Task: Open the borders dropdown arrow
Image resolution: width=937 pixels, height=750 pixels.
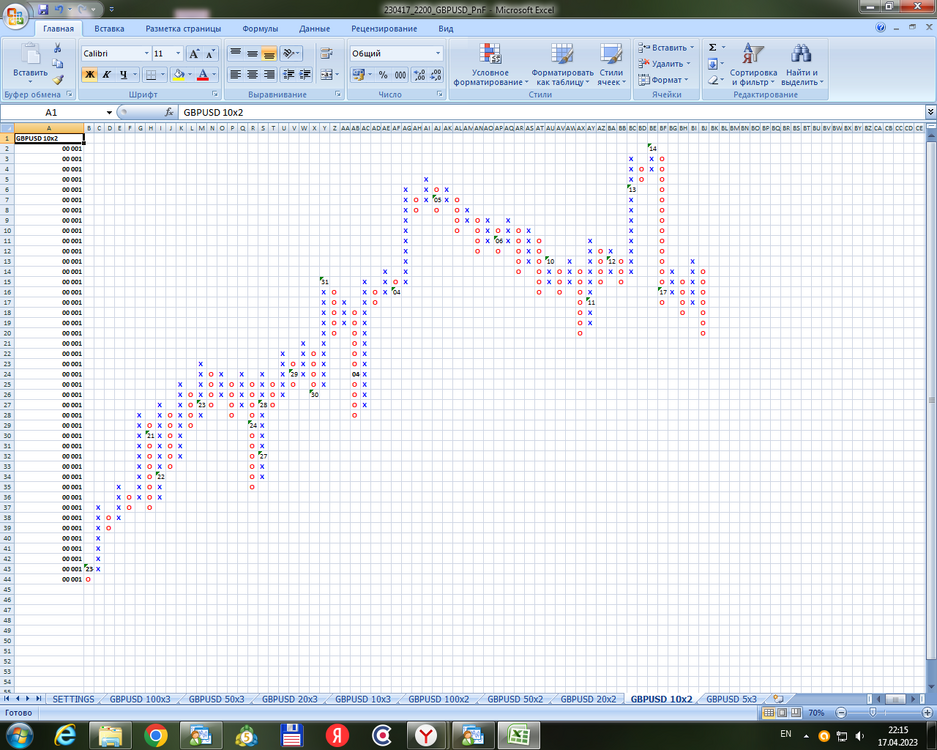Action: [x=163, y=75]
